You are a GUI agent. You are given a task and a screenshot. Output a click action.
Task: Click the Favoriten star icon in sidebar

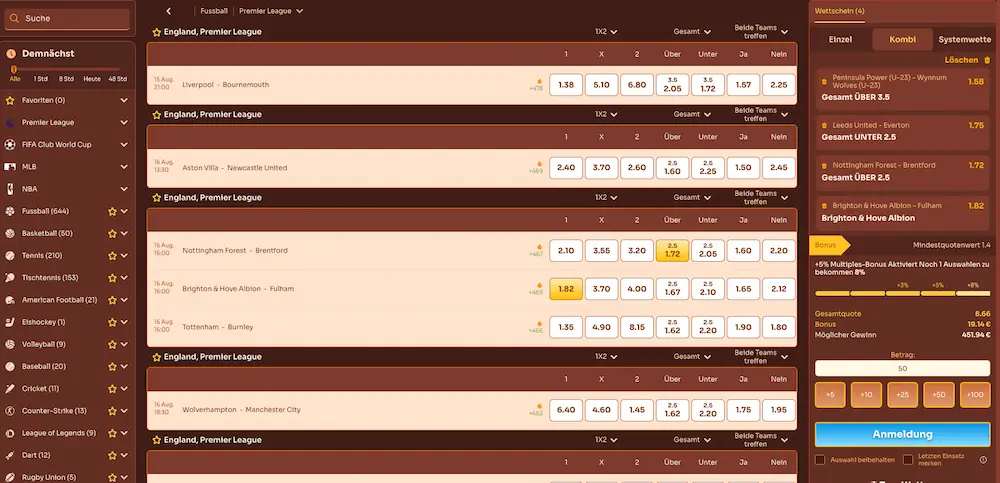[x=10, y=100]
